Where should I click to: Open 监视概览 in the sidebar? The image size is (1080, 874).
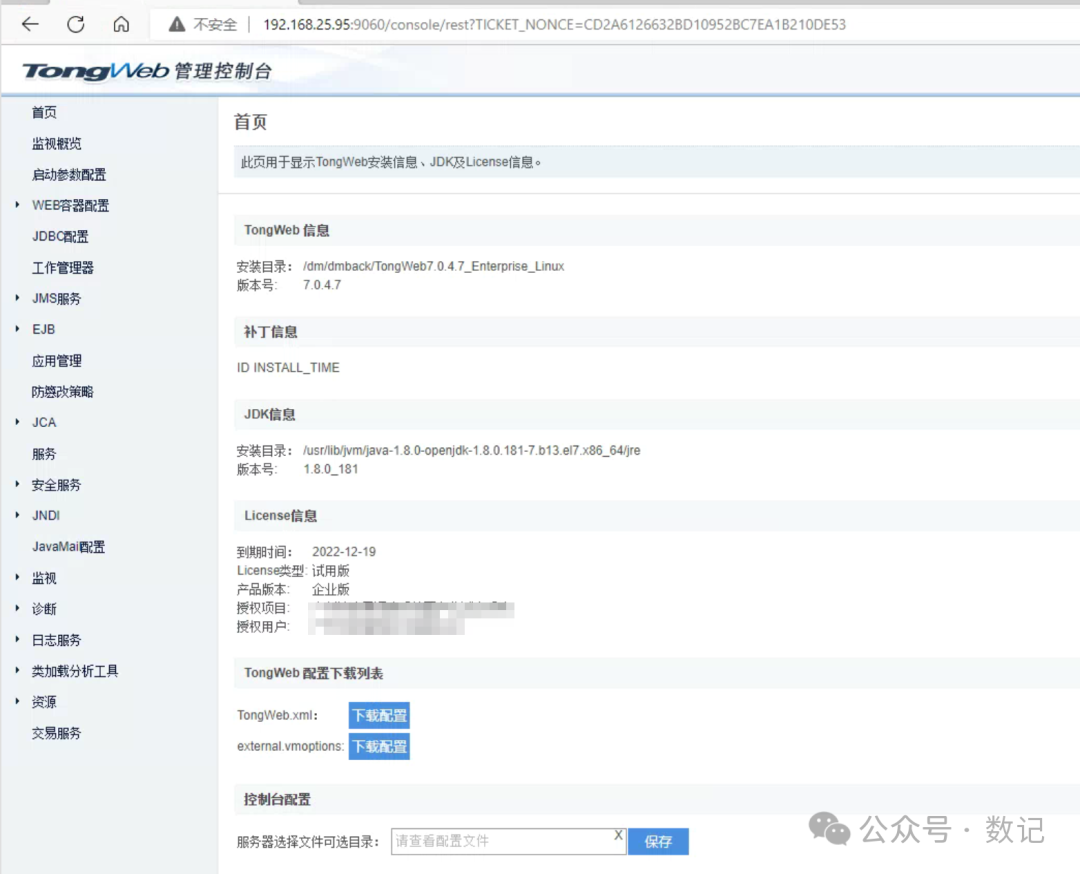click(x=56, y=143)
